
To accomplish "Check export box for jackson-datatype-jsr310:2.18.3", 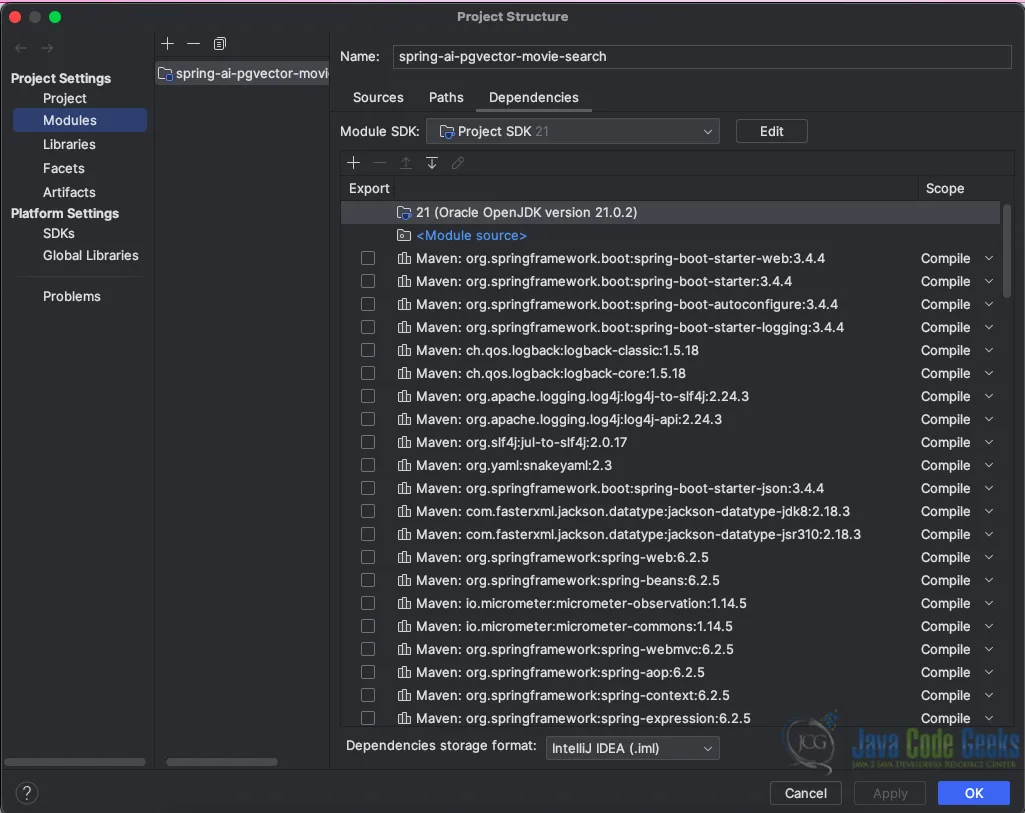I will click(368, 535).
